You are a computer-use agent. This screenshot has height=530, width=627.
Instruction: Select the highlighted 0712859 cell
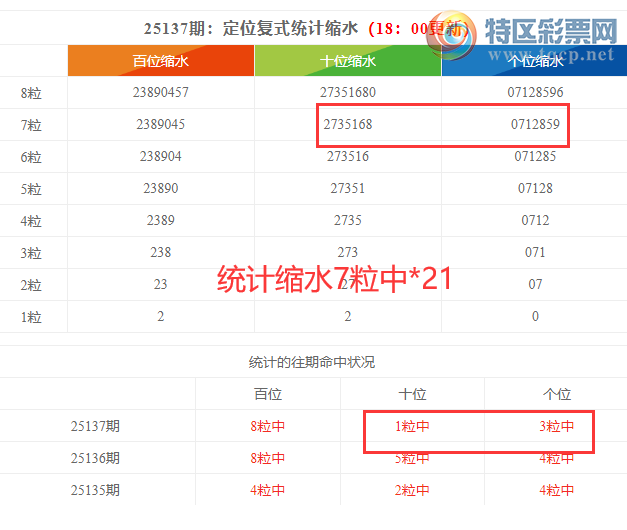535,126
